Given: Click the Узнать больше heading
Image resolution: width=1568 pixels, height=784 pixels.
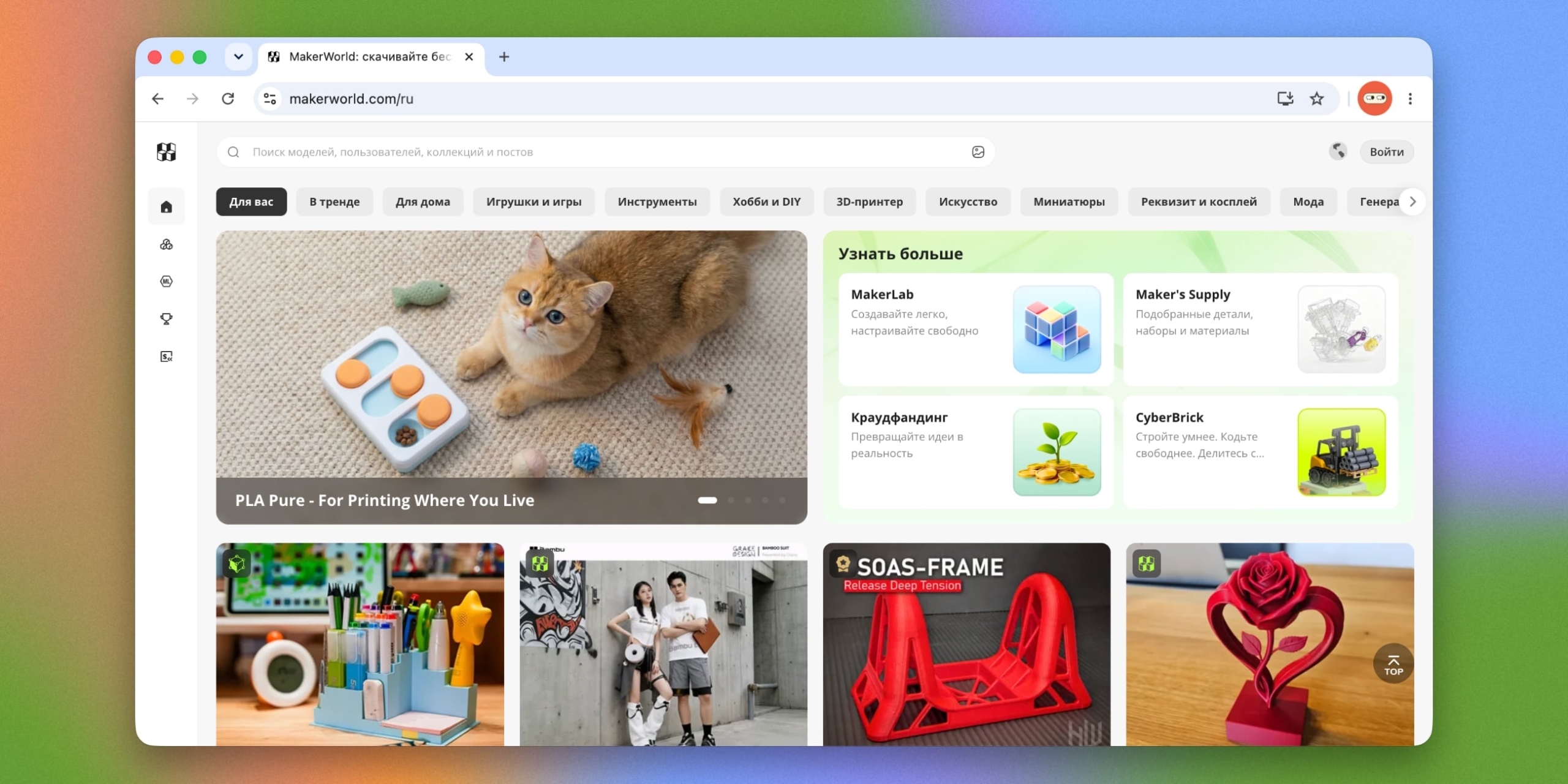Looking at the screenshot, I should [900, 254].
